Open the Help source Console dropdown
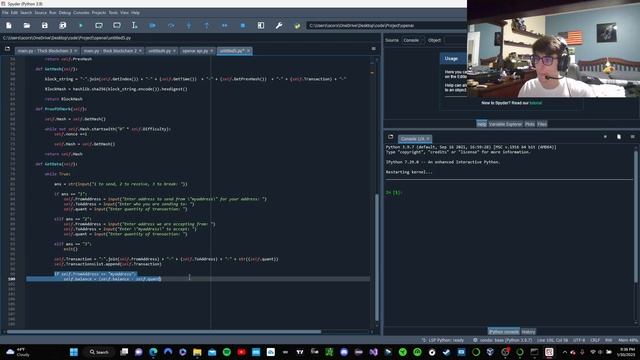 point(412,40)
